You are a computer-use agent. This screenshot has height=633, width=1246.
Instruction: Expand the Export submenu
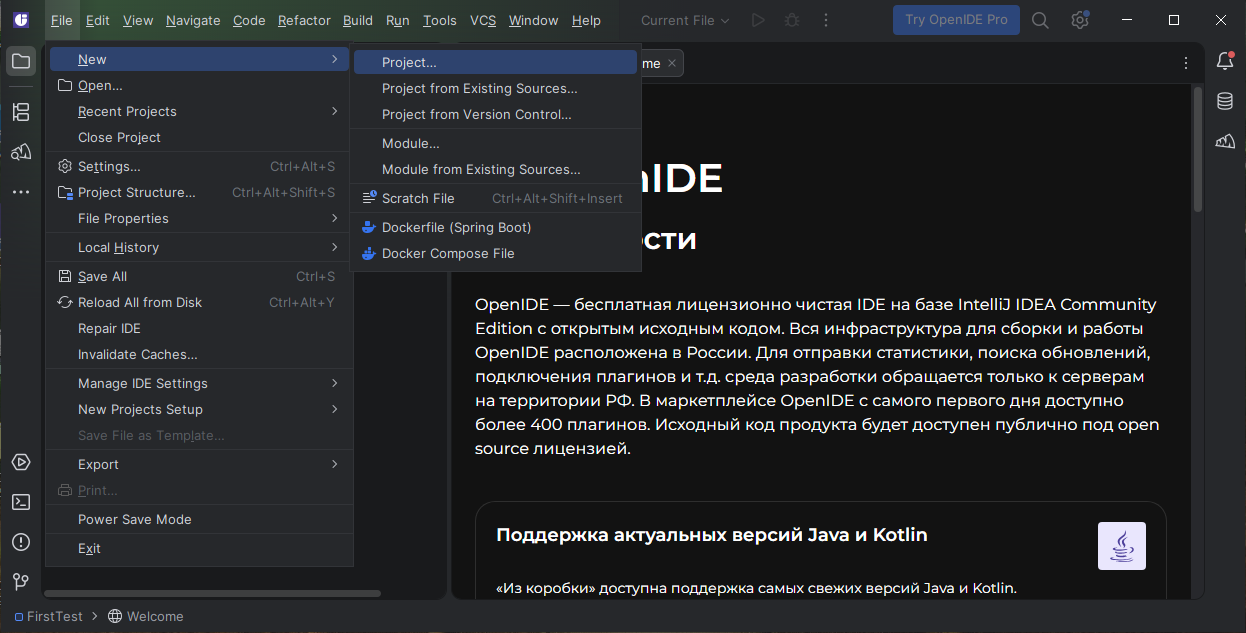tap(199, 464)
